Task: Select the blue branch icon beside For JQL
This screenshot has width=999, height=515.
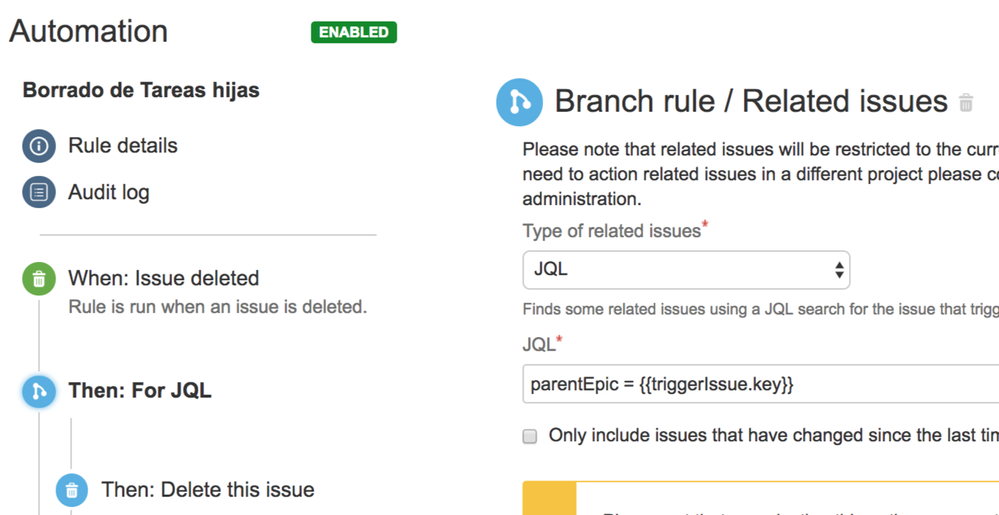Action: point(39,391)
